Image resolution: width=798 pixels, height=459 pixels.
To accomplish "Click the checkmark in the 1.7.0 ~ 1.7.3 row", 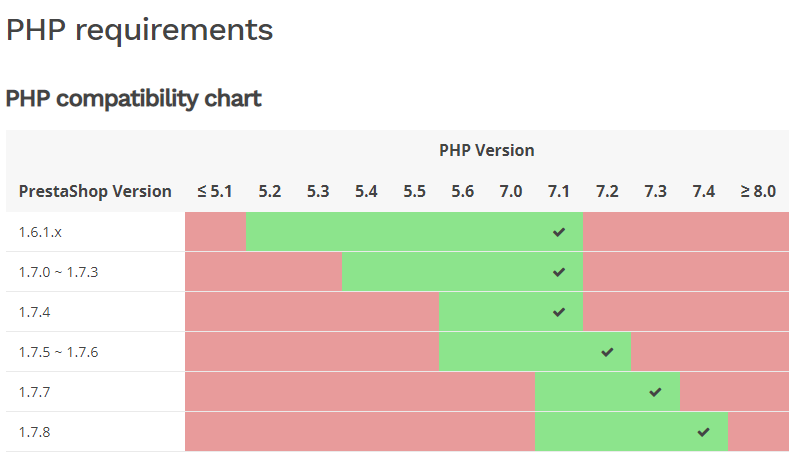I will [x=559, y=272].
